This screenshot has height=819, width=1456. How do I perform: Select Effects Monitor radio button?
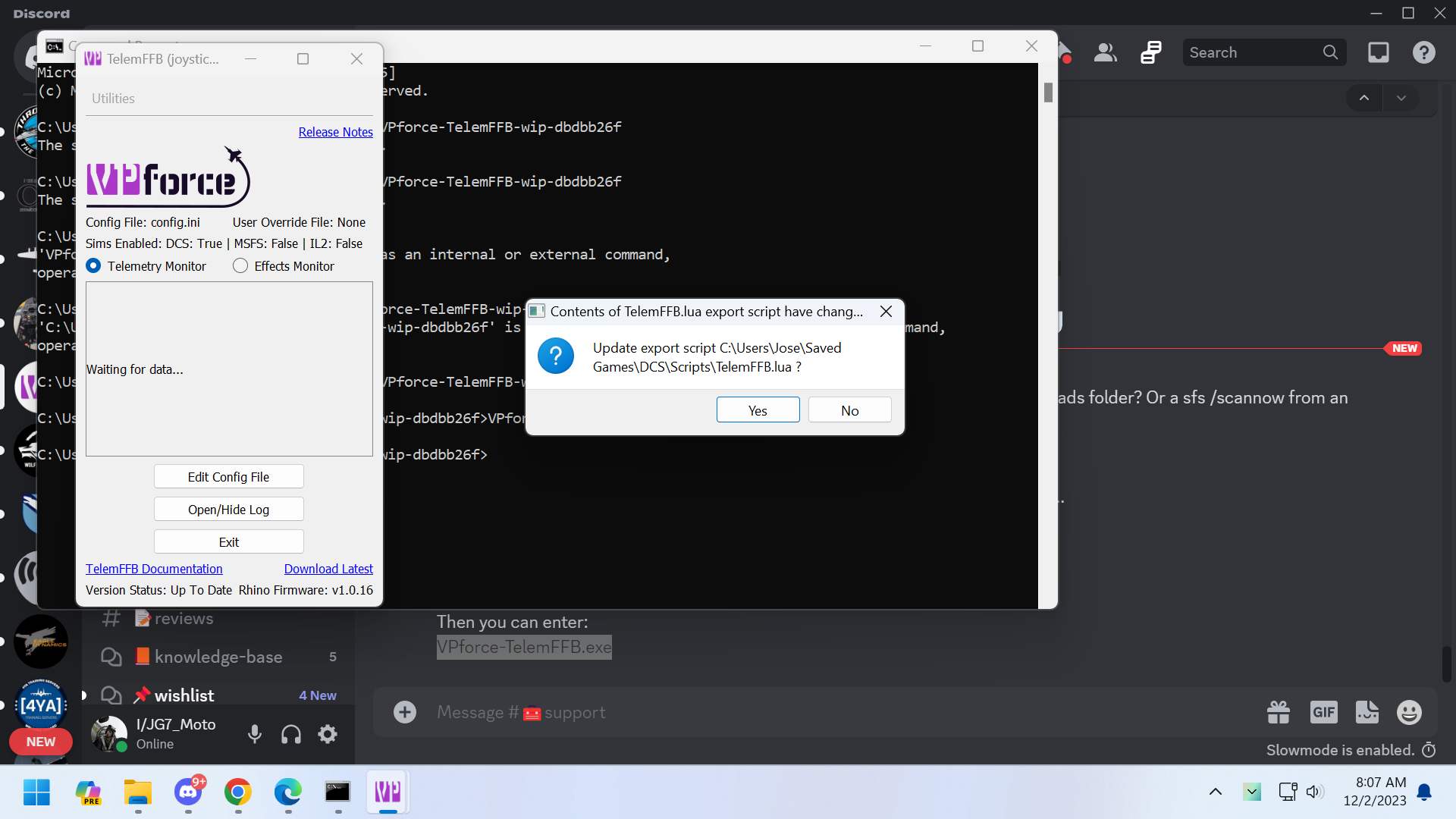240,266
